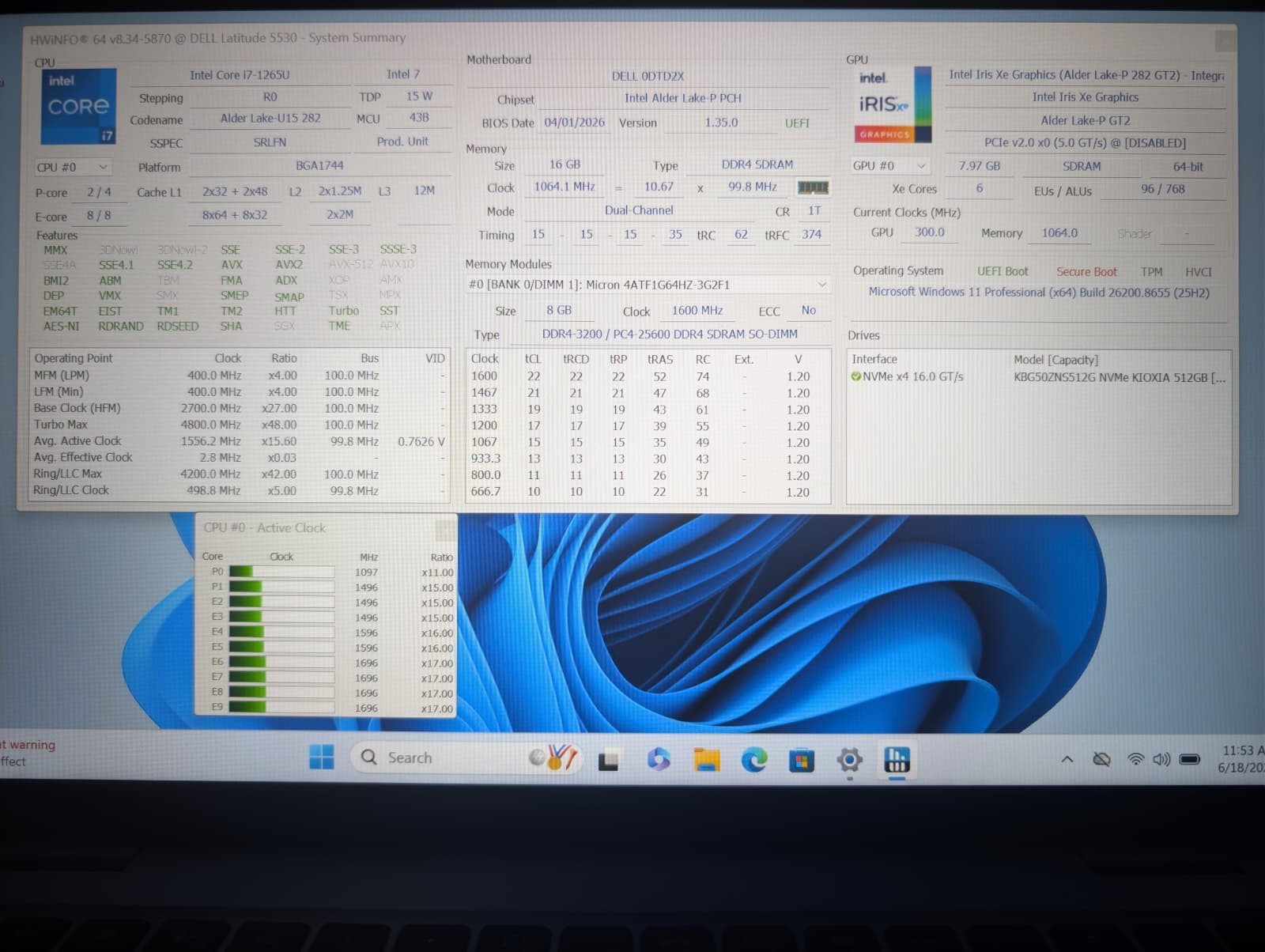Select the SRLFN SSPEC value

click(x=270, y=142)
